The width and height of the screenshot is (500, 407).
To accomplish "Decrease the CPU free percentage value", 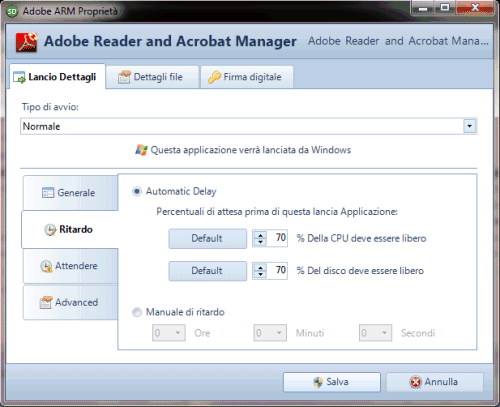I will (260, 242).
